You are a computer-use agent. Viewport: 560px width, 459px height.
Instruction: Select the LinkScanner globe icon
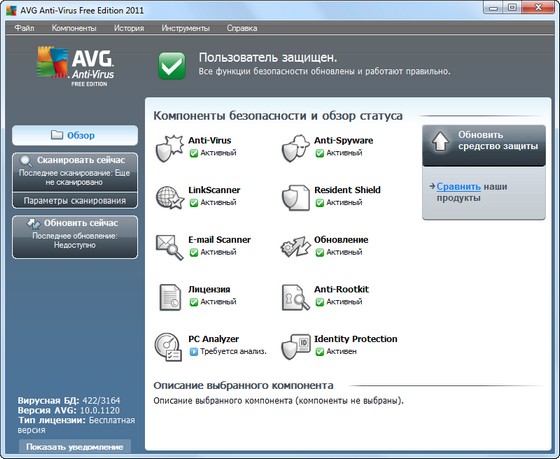[170, 198]
